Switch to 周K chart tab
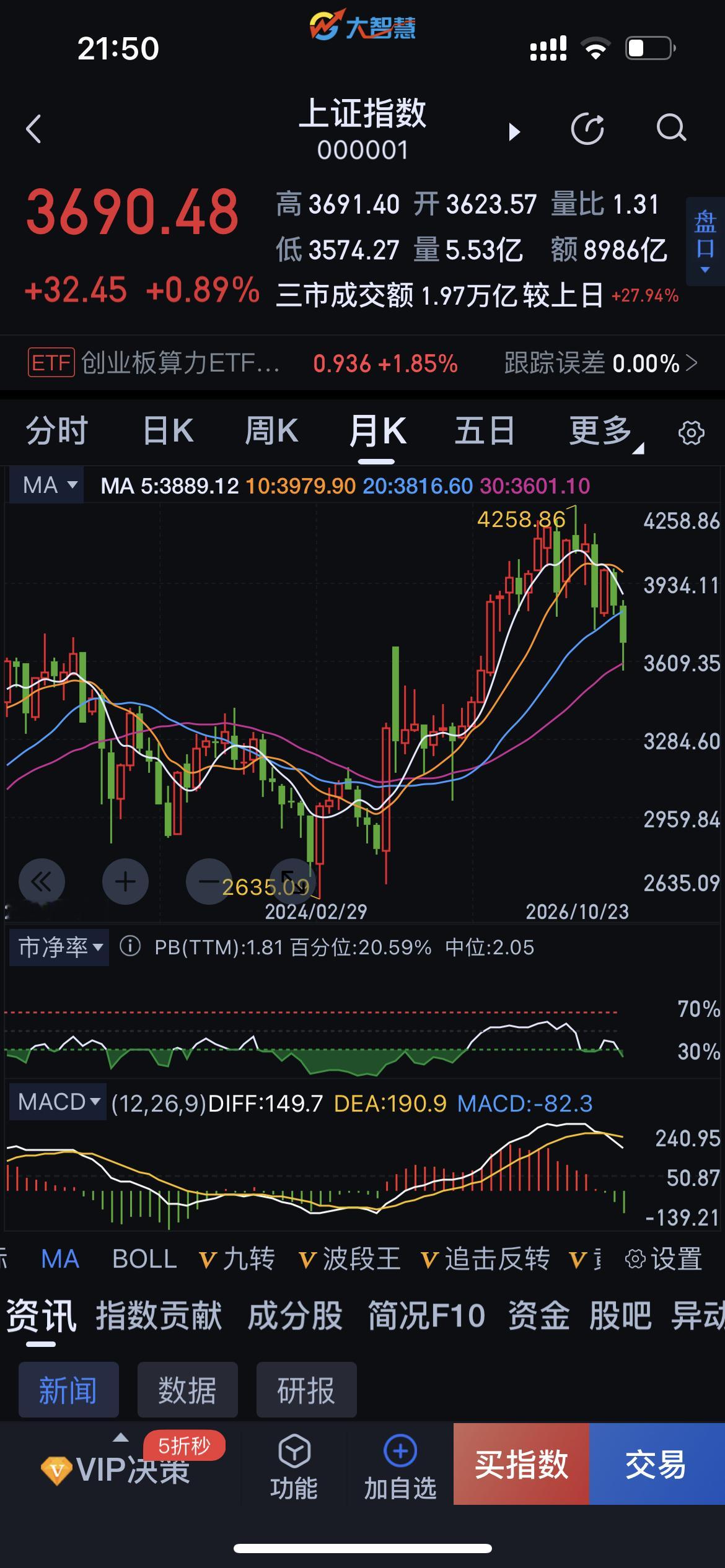This screenshot has height=1568, width=725. click(x=271, y=431)
